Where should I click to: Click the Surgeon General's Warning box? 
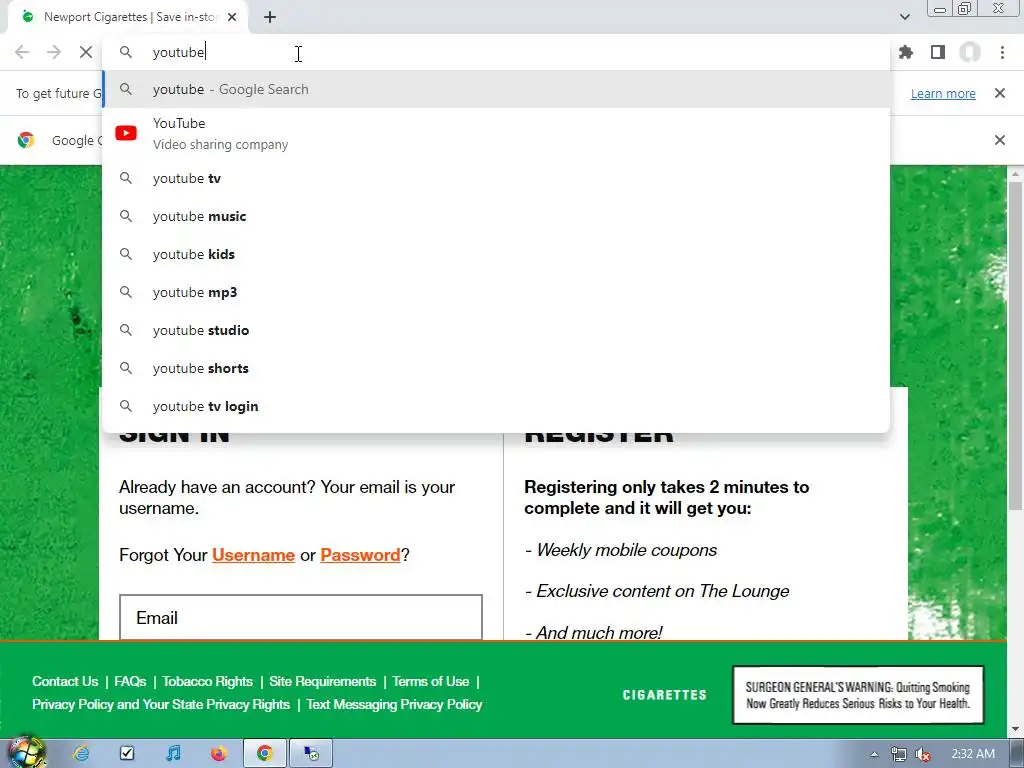coord(857,695)
